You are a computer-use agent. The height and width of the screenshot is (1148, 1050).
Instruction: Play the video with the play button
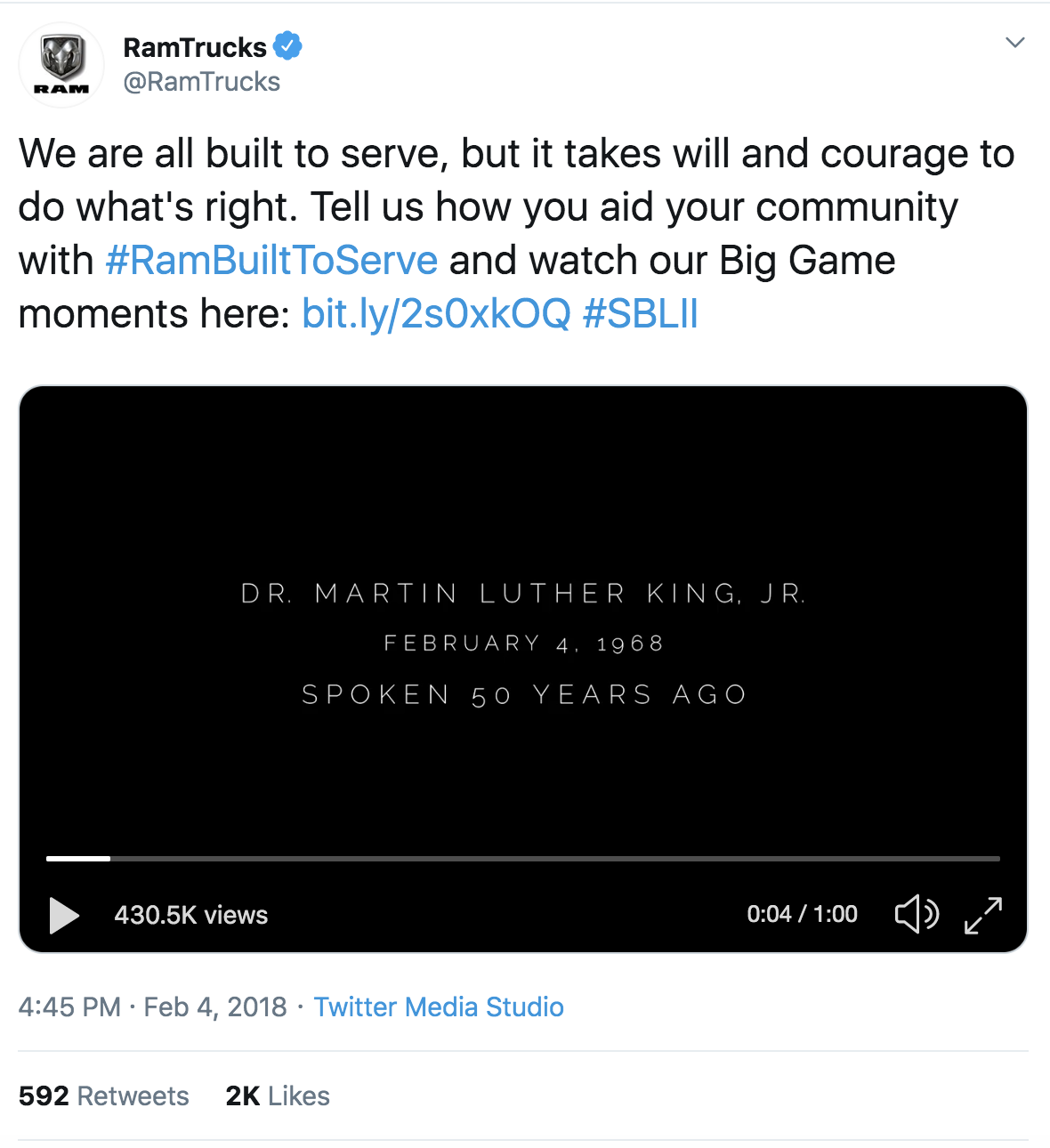[x=64, y=915]
